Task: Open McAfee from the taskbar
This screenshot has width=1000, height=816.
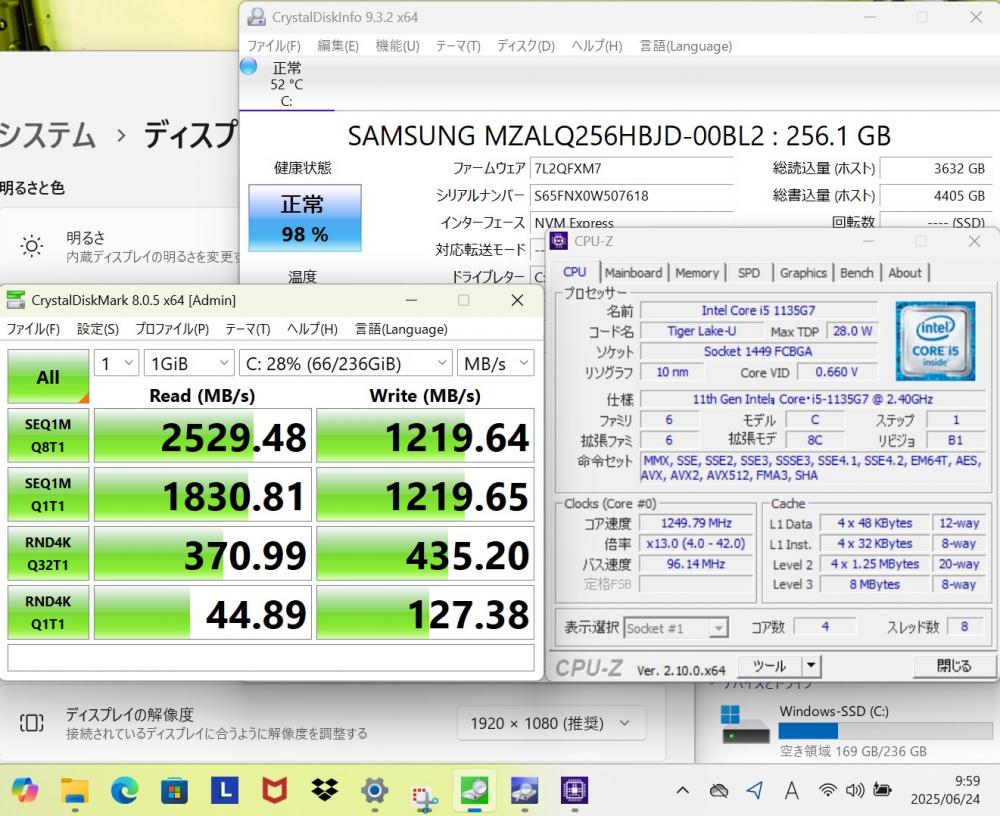Action: coord(274,790)
